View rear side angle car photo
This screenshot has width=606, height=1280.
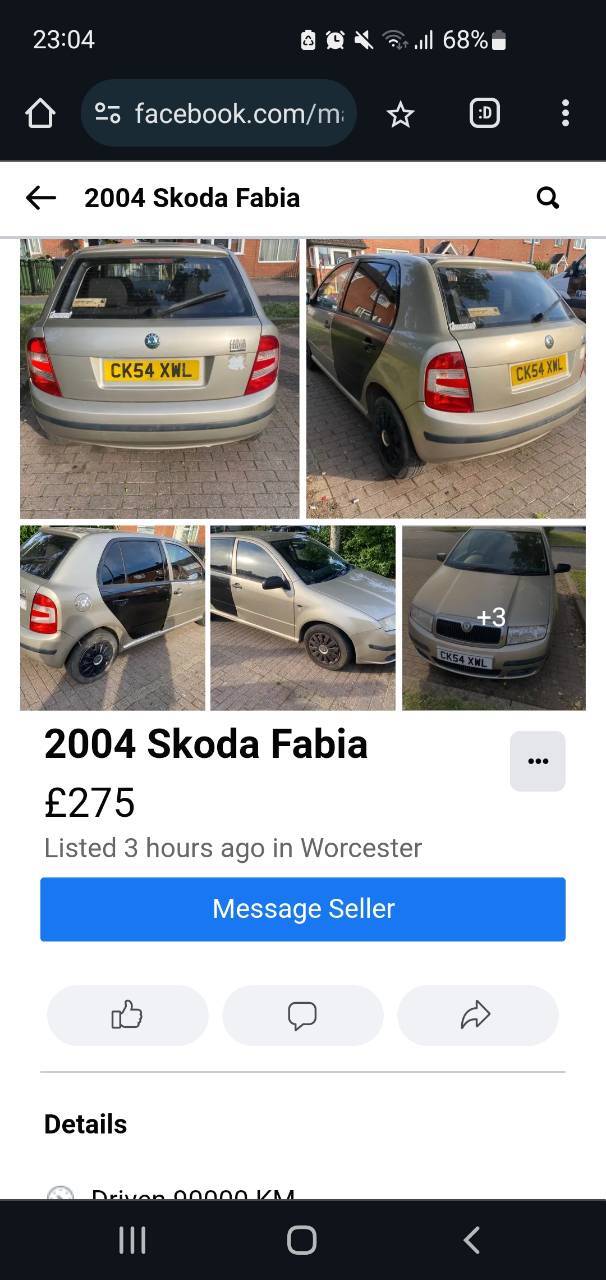[x=446, y=378]
